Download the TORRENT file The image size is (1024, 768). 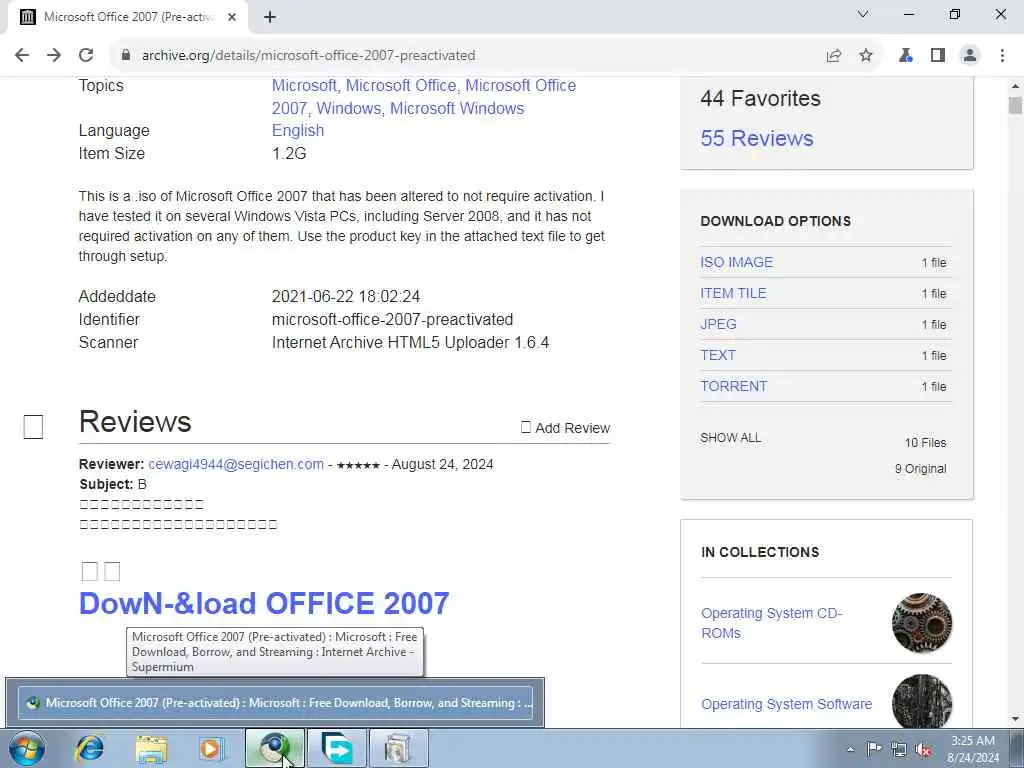point(734,386)
